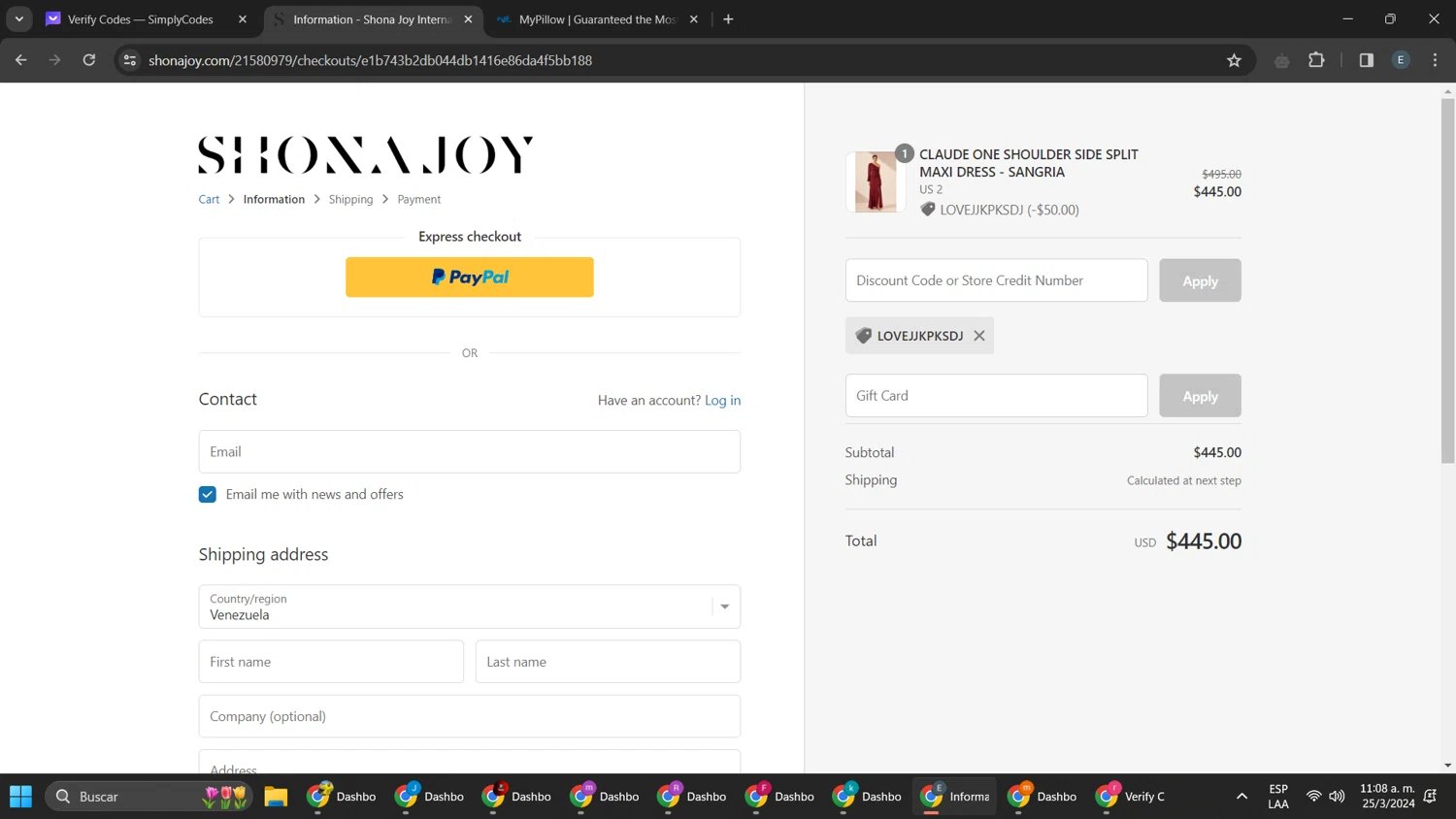The width and height of the screenshot is (1456, 819).
Task: Click the product title Claude One Shoulder dress
Action: [1029, 163]
